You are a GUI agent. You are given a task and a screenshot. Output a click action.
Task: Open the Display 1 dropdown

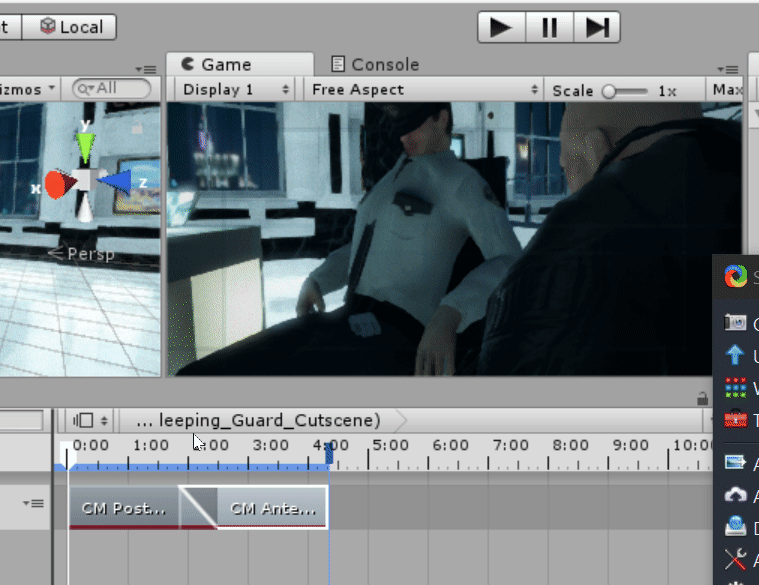235,90
